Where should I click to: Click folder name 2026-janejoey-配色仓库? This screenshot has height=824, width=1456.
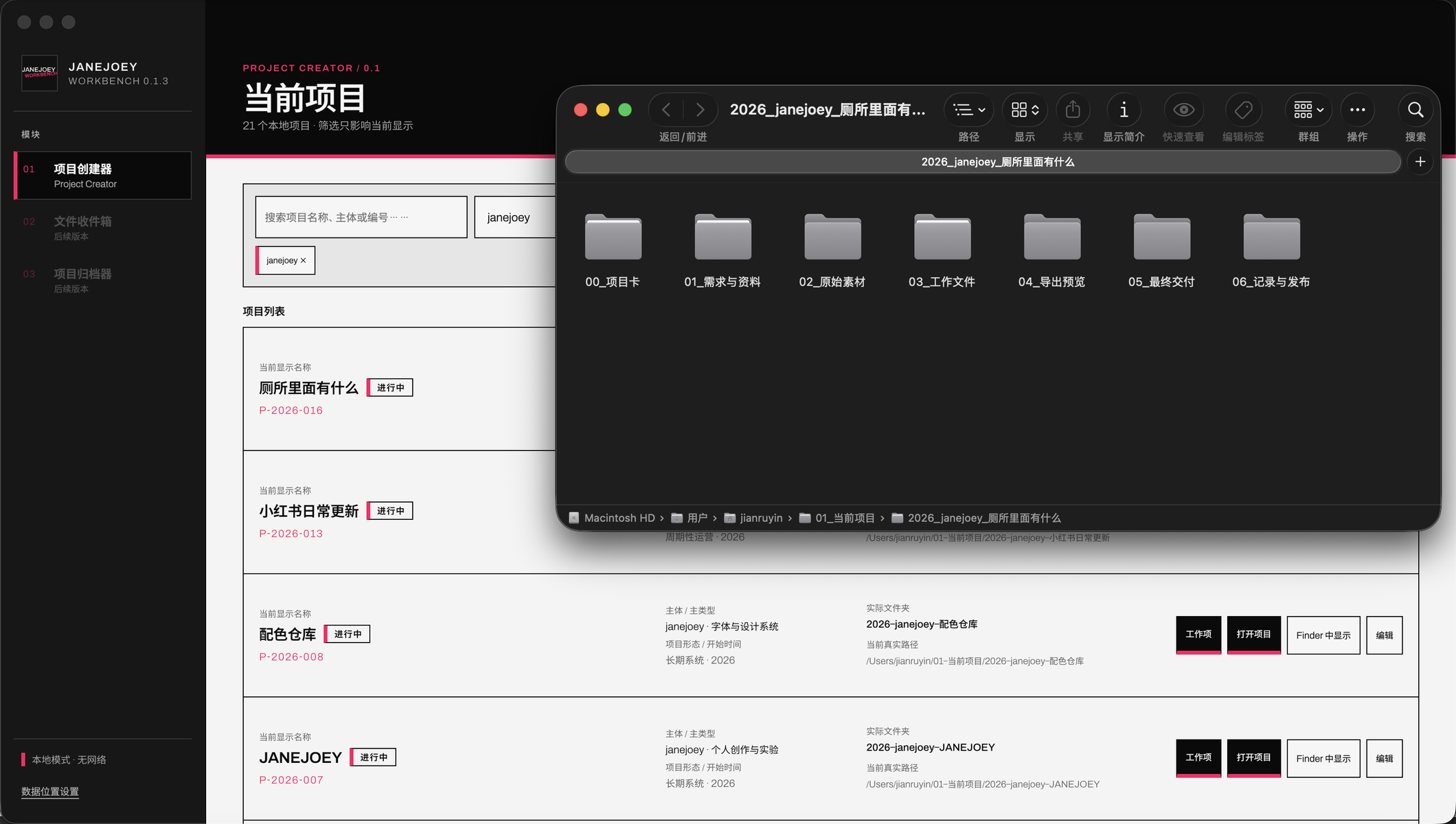click(x=922, y=624)
